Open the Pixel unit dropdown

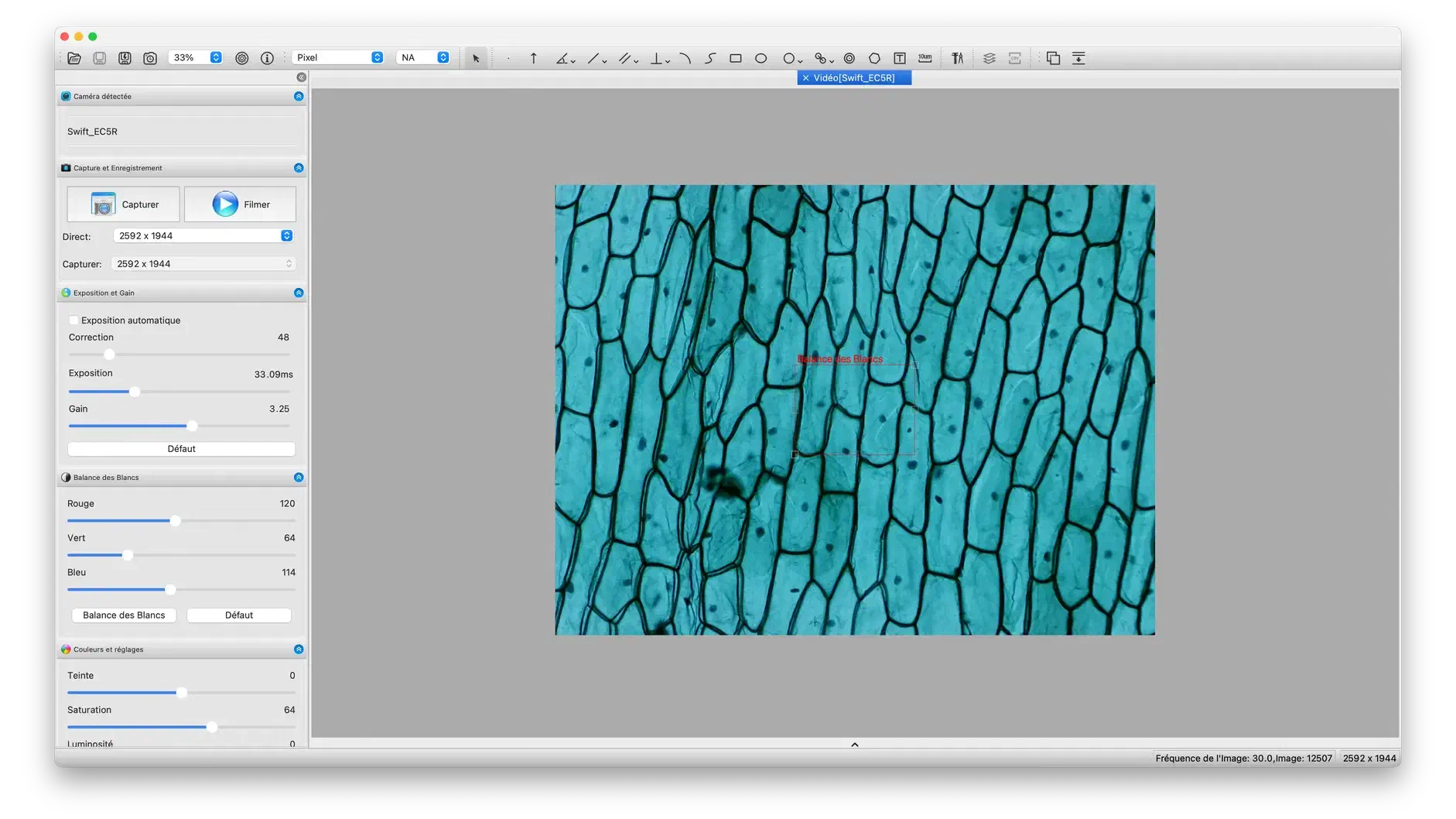337,57
